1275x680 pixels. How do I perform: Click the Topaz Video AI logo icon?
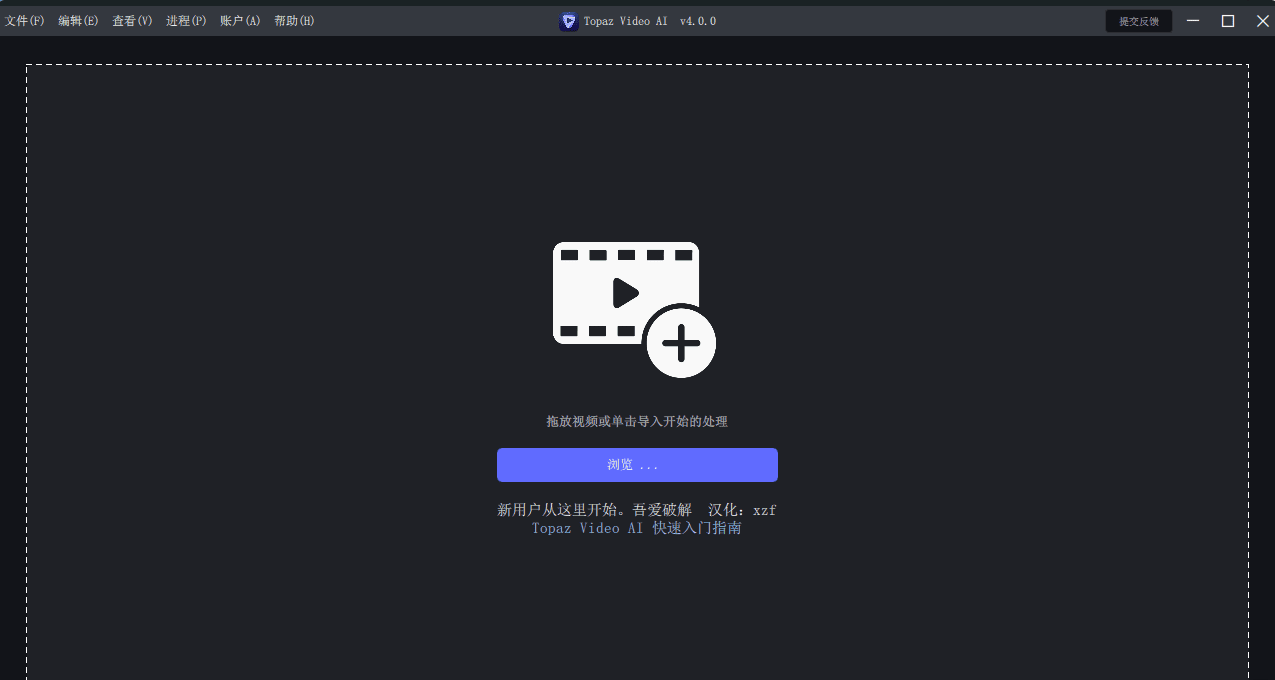pyautogui.click(x=568, y=21)
